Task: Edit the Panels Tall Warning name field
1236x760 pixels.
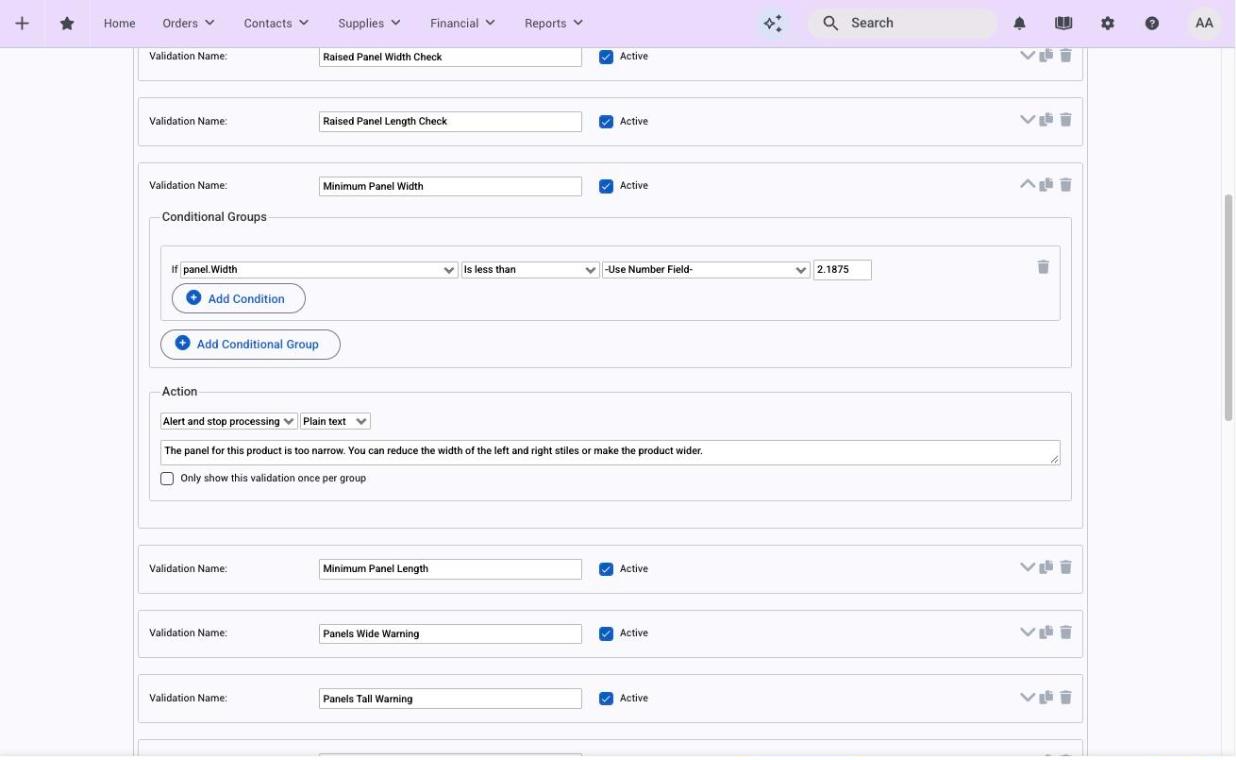Action: click(450, 699)
